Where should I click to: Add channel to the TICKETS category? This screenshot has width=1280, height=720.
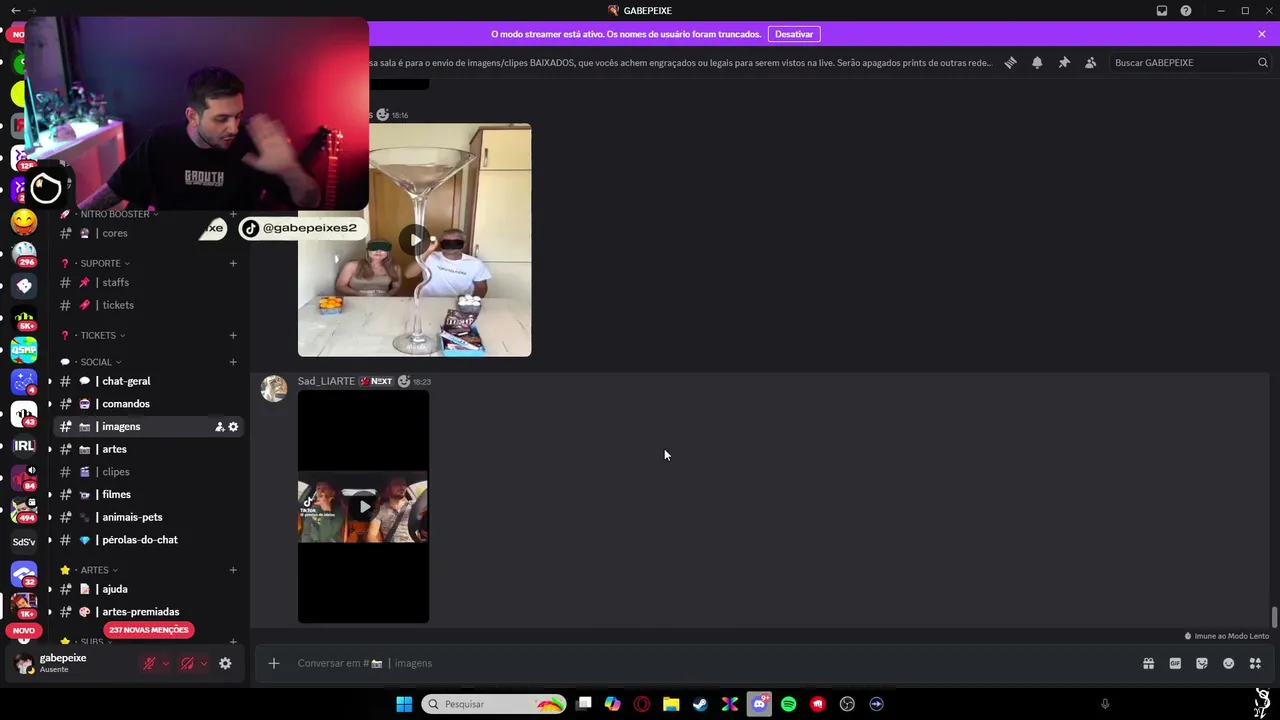(233, 335)
